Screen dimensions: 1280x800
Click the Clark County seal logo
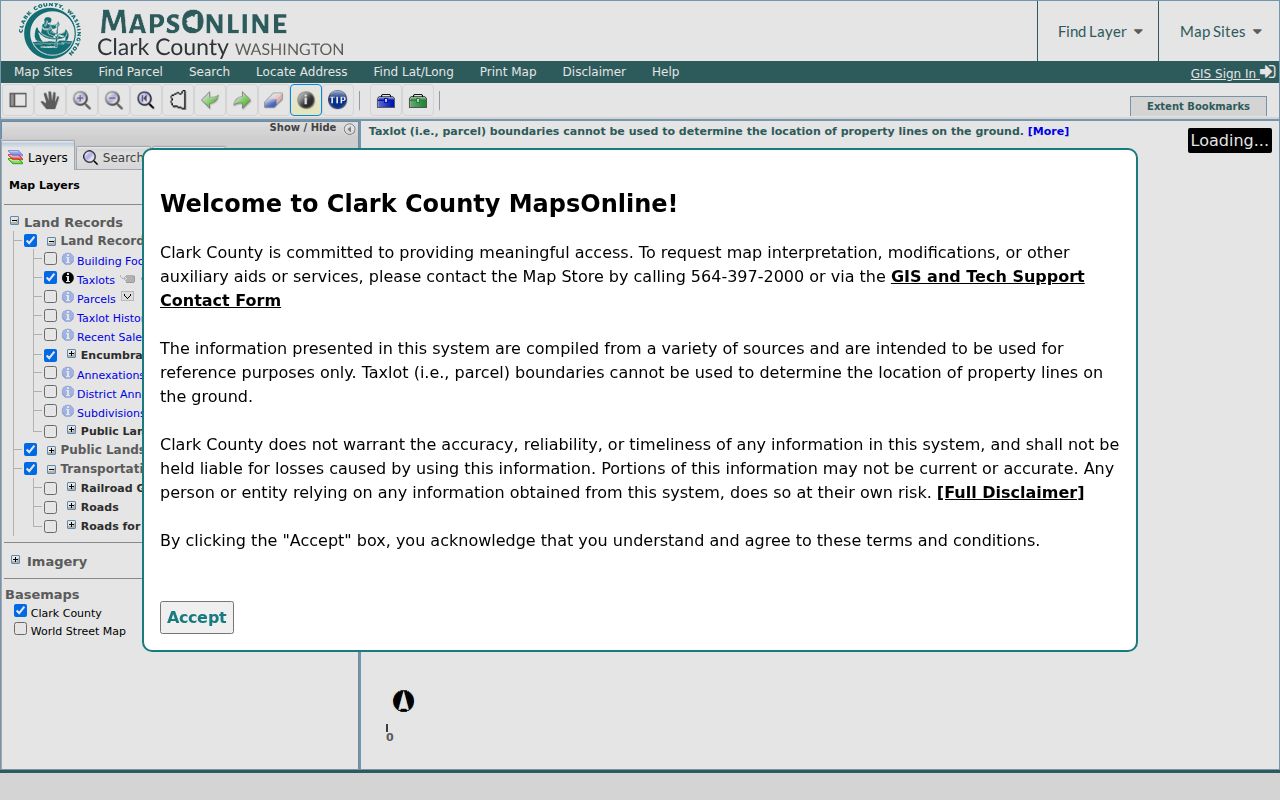point(50,31)
